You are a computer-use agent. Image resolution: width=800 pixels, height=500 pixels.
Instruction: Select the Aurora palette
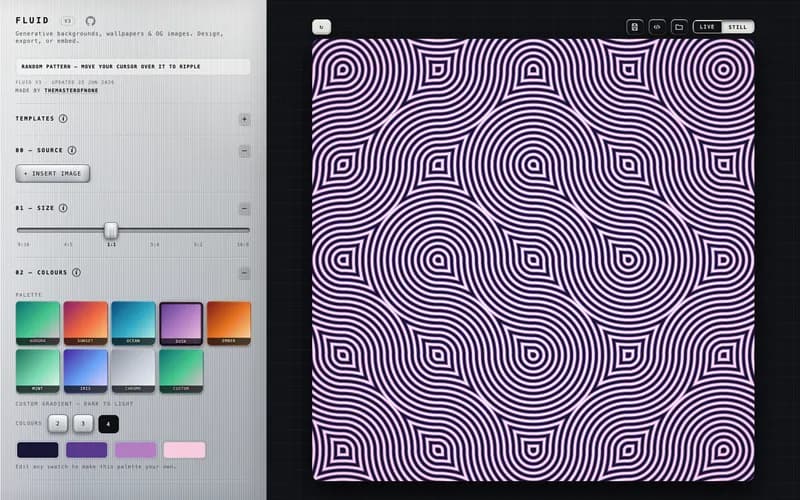38,323
